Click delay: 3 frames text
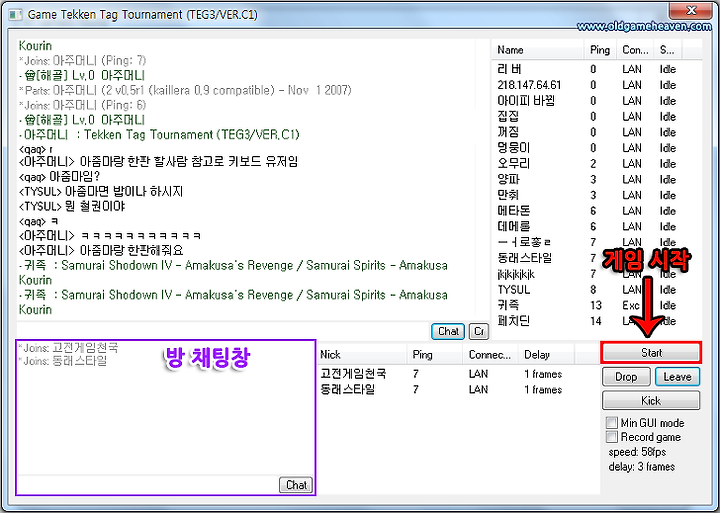Viewport: 720px width, 513px height. tap(641, 467)
